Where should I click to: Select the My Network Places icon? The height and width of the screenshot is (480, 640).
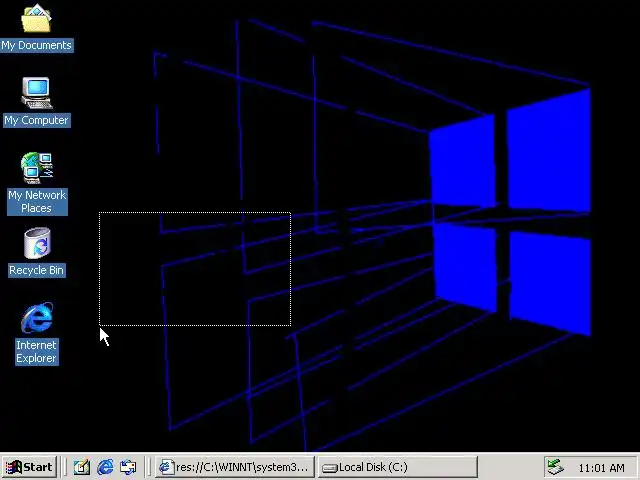[37, 168]
